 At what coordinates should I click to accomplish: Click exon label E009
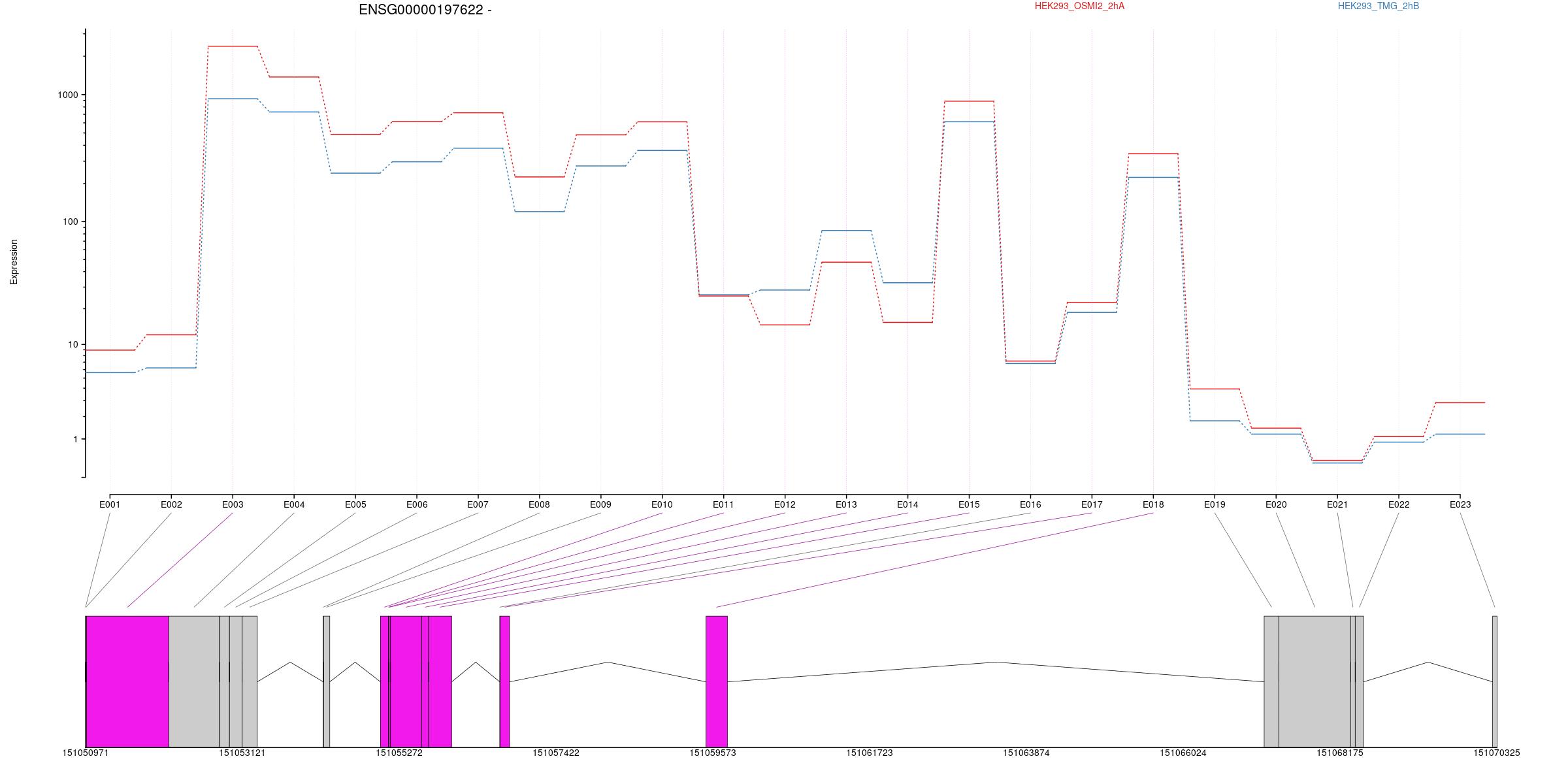(x=600, y=504)
